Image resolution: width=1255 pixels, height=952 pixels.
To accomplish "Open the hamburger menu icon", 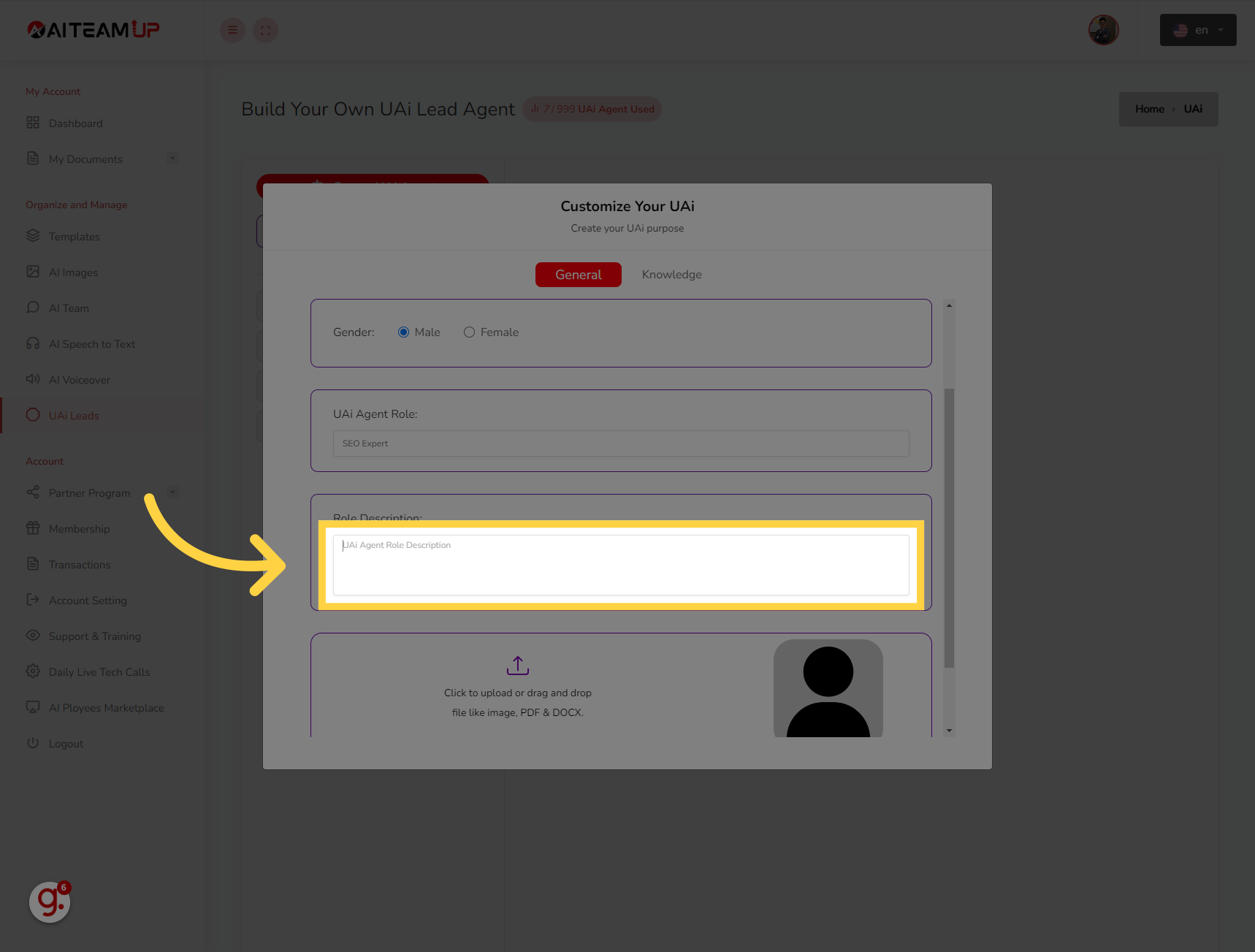I will [x=232, y=30].
